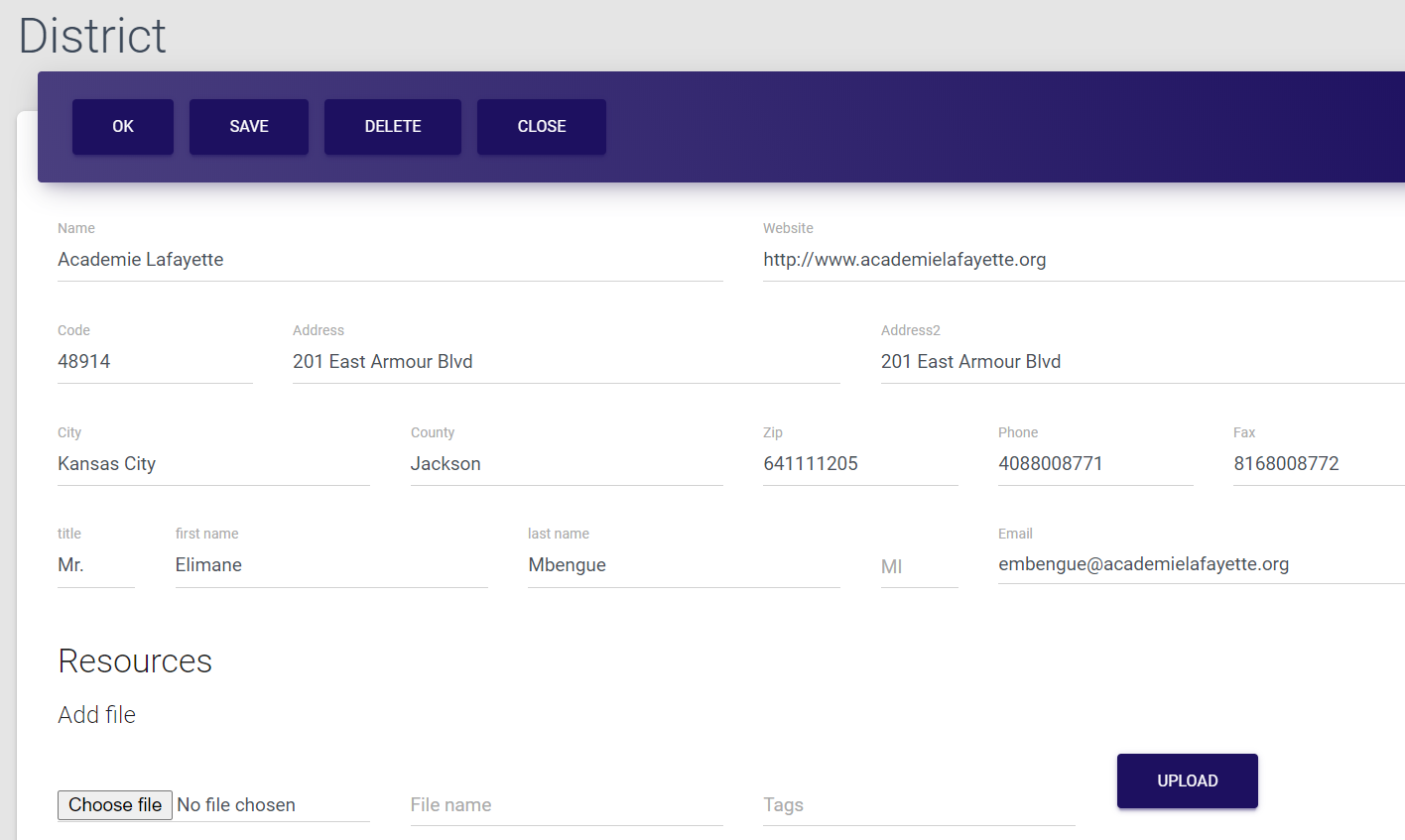This screenshot has height=840, width=1405.
Task: Click the Tags input field
Action: tap(918, 805)
